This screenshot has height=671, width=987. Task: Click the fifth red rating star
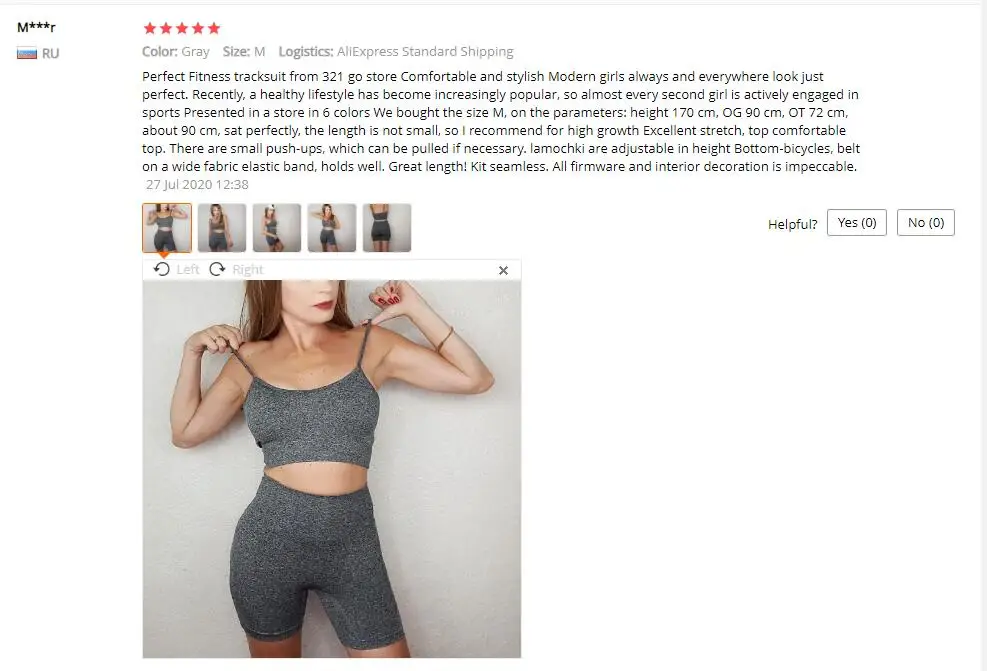(214, 28)
